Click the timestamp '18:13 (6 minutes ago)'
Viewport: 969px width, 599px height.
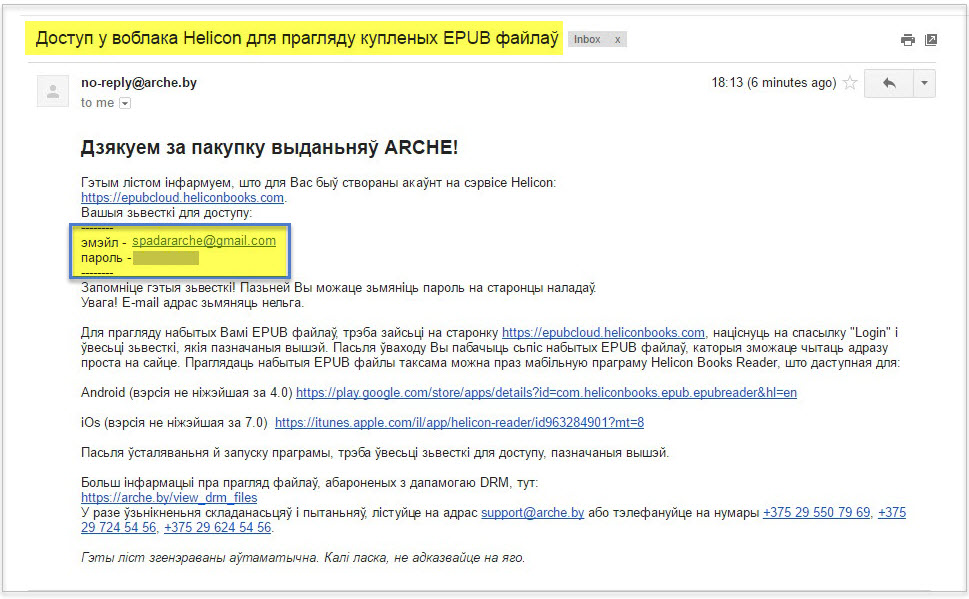(x=774, y=83)
